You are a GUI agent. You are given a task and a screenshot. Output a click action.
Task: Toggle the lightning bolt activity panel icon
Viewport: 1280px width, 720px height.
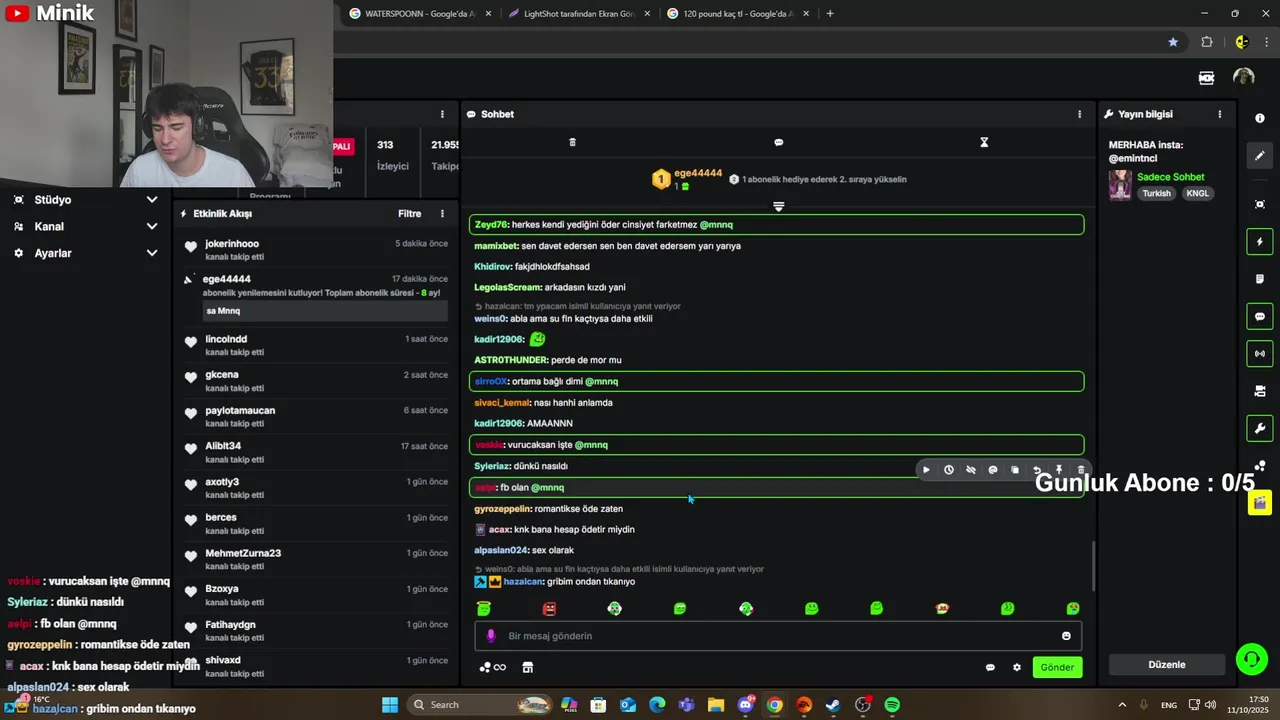1259,242
